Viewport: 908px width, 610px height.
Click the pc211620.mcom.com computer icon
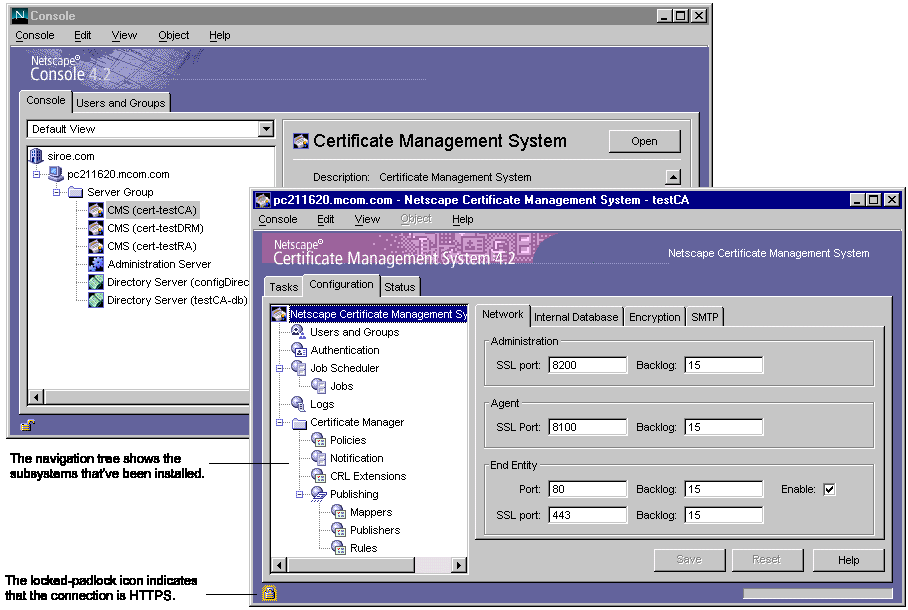pyautogui.click(x=56, y=174)
